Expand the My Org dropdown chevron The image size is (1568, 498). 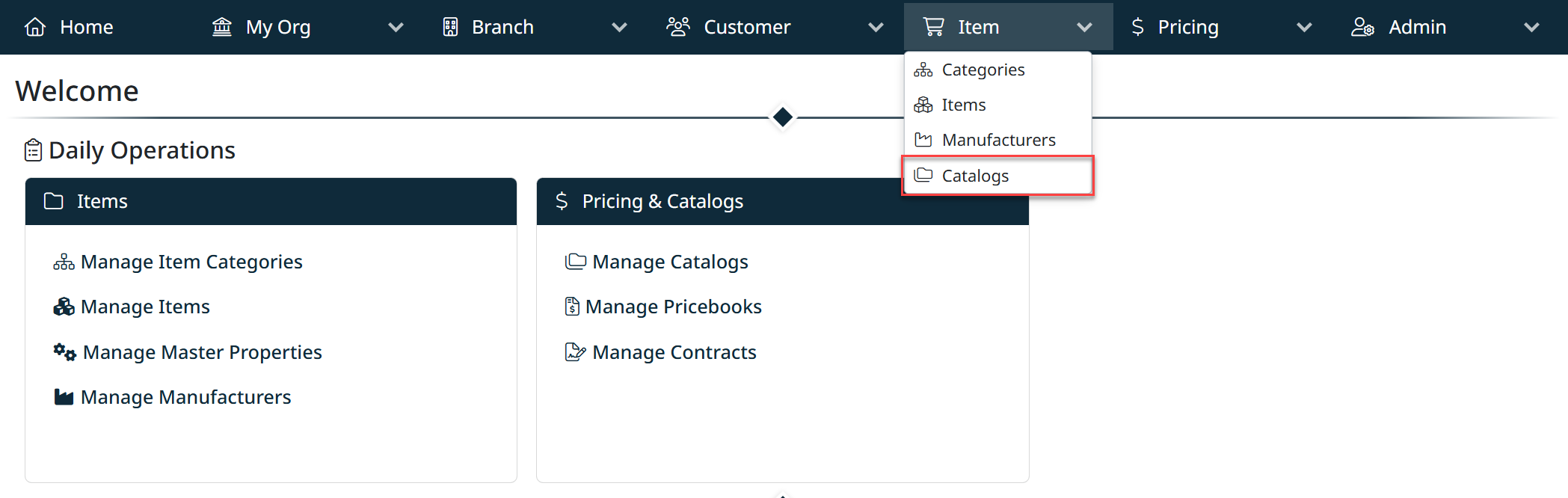[x=396, y=28]
